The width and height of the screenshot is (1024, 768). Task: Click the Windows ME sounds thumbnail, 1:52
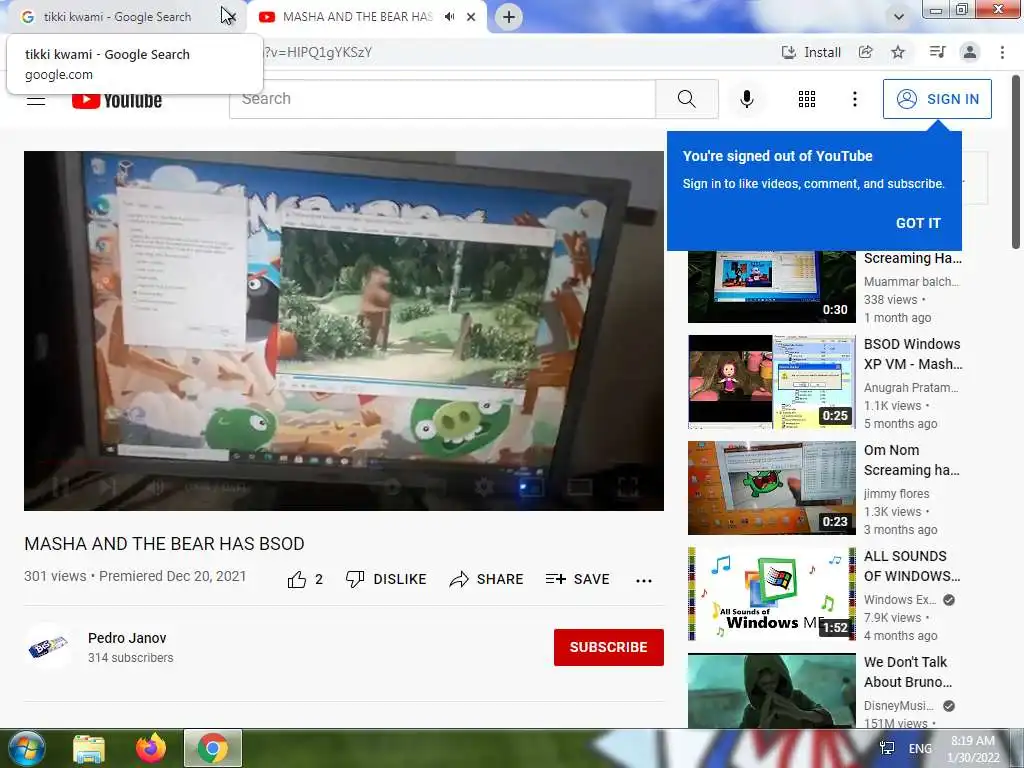(x=772, y=594)
